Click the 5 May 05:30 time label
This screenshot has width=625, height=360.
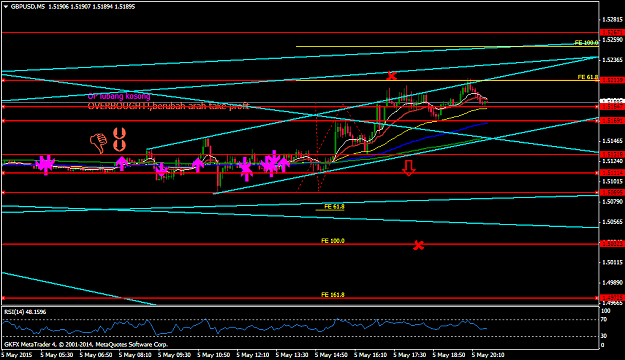tap(57, 355)
